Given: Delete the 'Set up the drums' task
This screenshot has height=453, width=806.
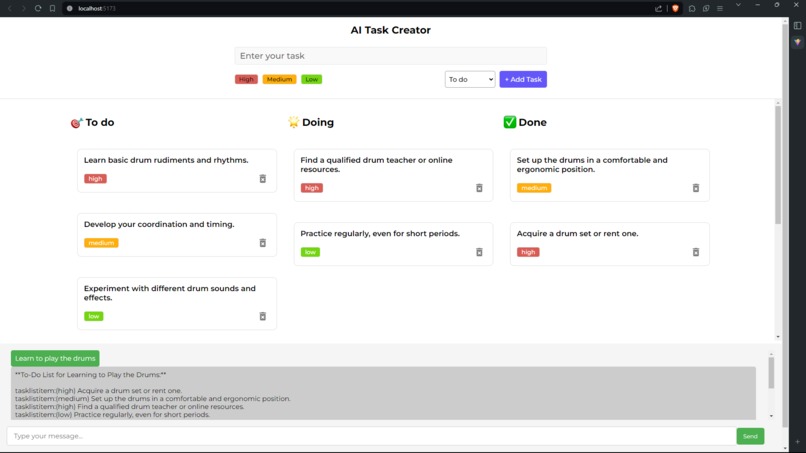Looking at the screenshot, I should (x=695, y=188).
